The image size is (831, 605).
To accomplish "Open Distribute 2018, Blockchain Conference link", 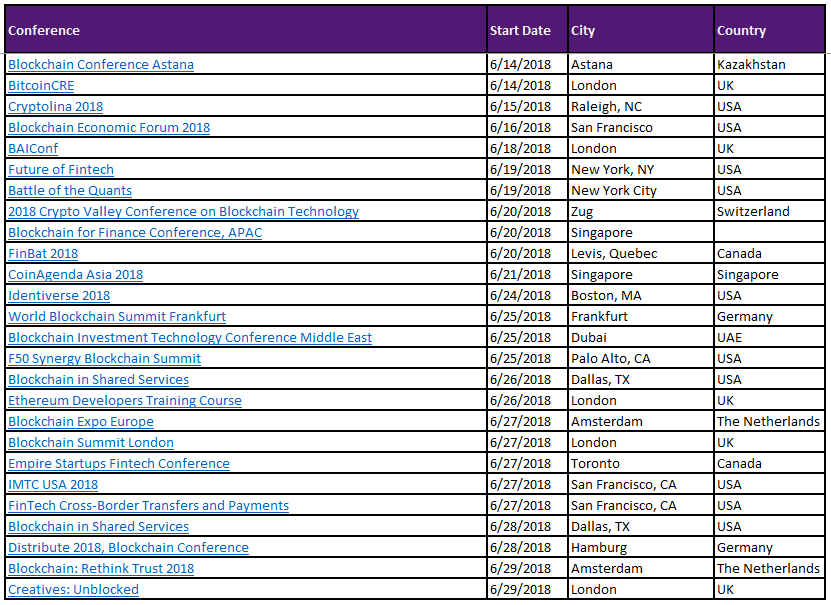I will coord(128,548).
